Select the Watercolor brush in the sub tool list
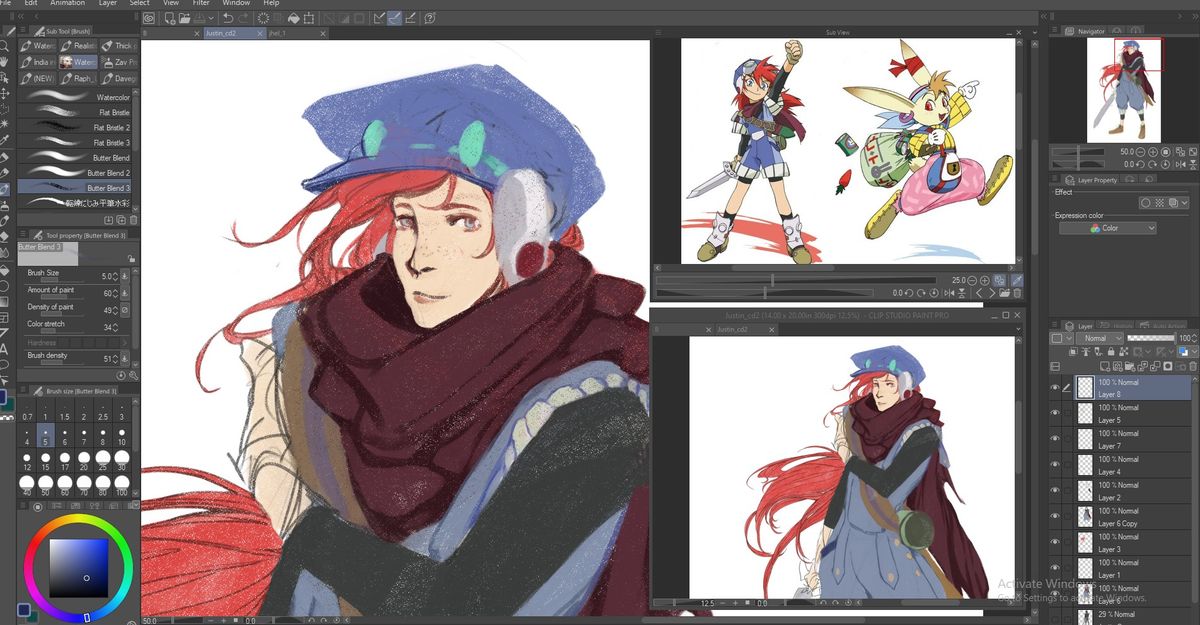1200x625 pixels. [75, 98]
